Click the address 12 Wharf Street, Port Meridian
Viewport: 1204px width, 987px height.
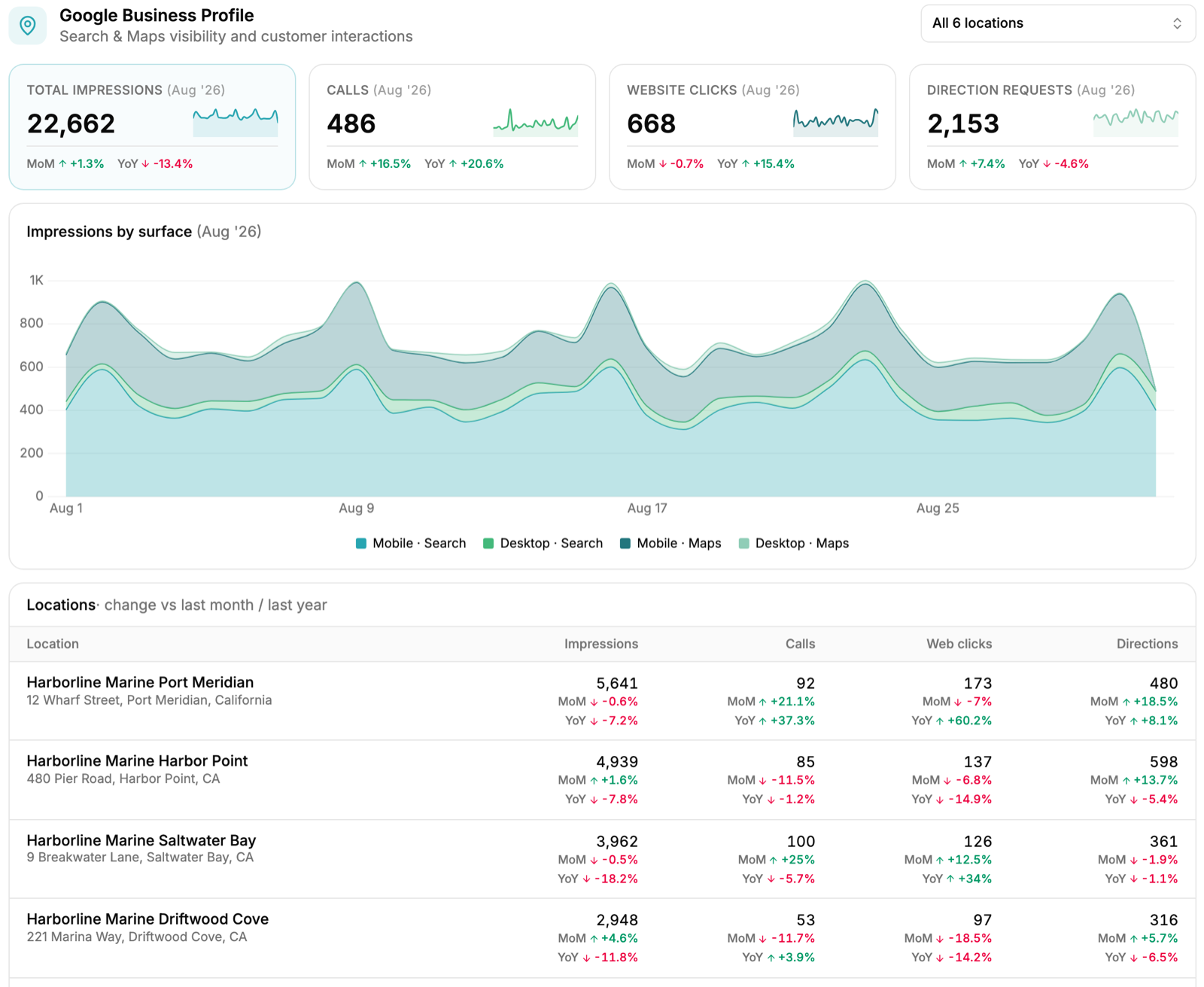point(149,700)
